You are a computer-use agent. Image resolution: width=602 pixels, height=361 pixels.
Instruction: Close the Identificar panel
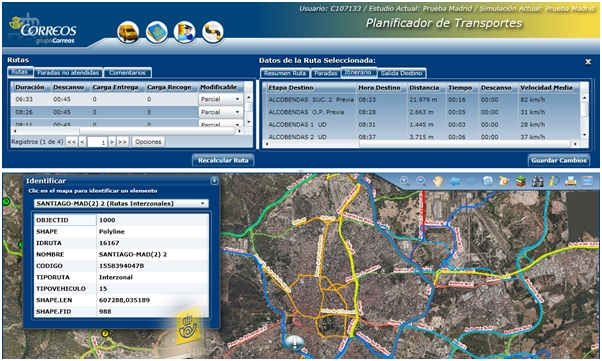(x=214, y=180)
